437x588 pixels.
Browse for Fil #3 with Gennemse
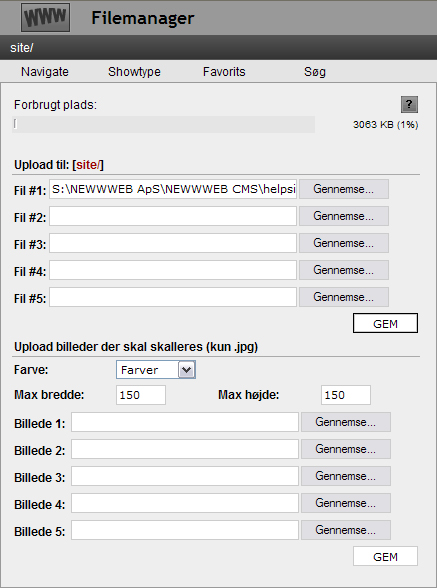tap(344, 243)
